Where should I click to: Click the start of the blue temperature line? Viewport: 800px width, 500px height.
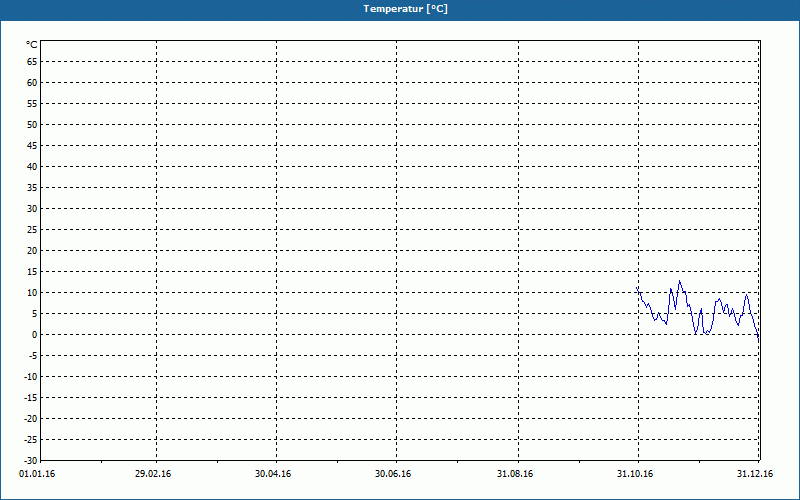637,288
